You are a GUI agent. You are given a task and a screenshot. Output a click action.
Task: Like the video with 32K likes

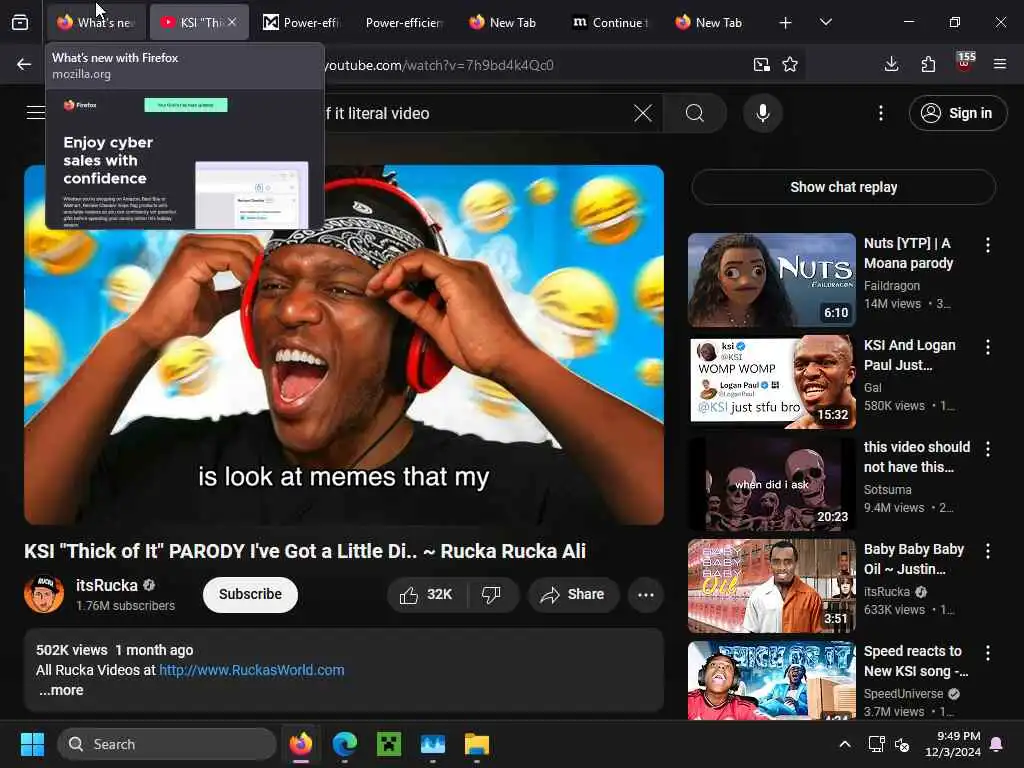click(x=426, y=594)
